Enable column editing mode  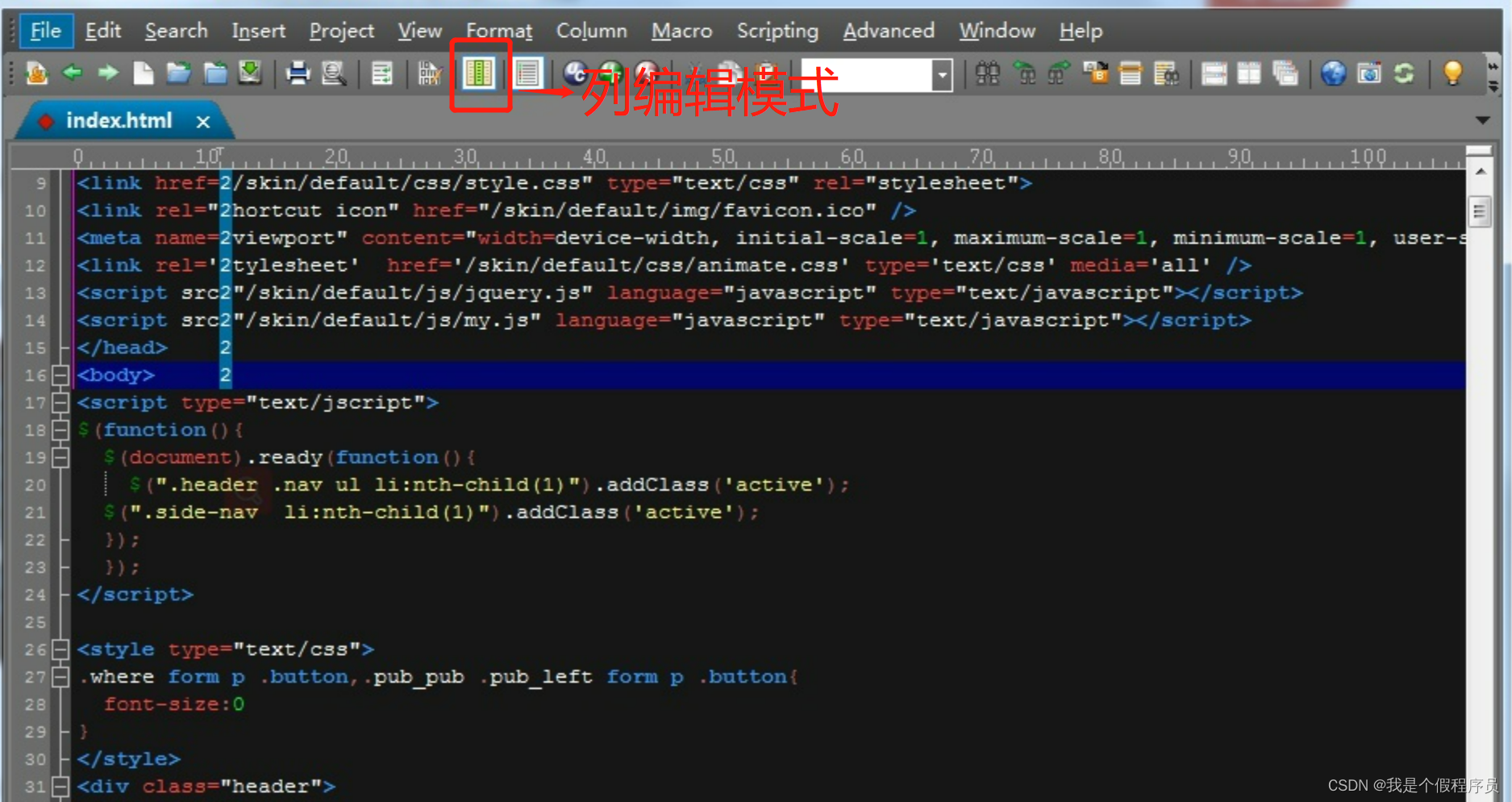pos(479,73)
